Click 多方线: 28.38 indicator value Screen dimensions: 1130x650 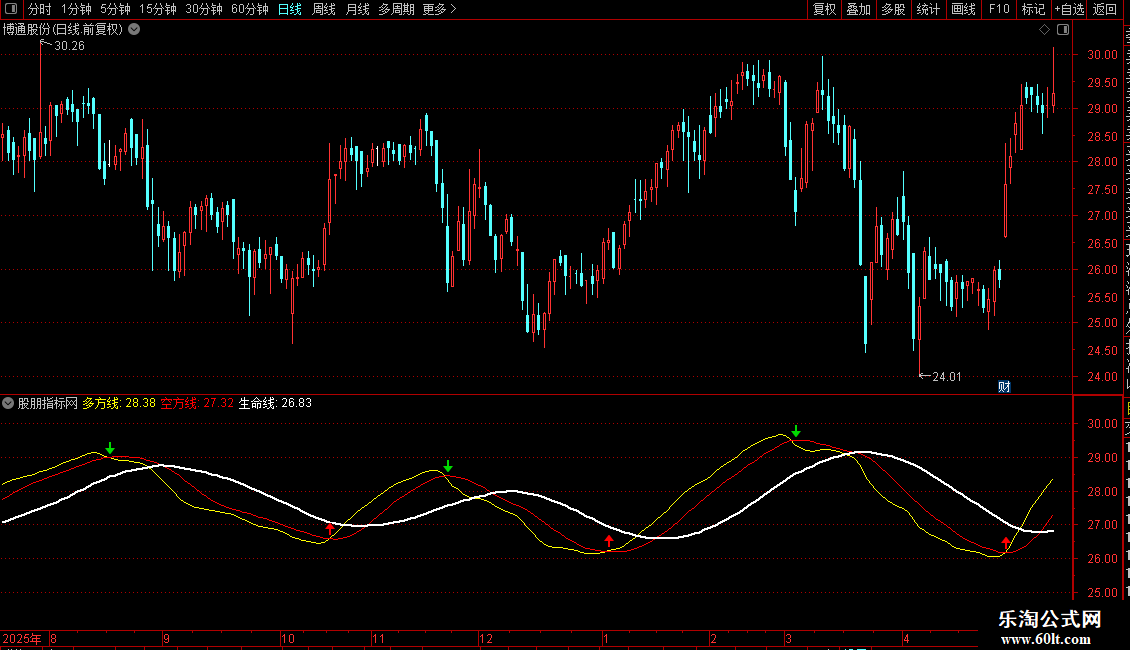119,403
